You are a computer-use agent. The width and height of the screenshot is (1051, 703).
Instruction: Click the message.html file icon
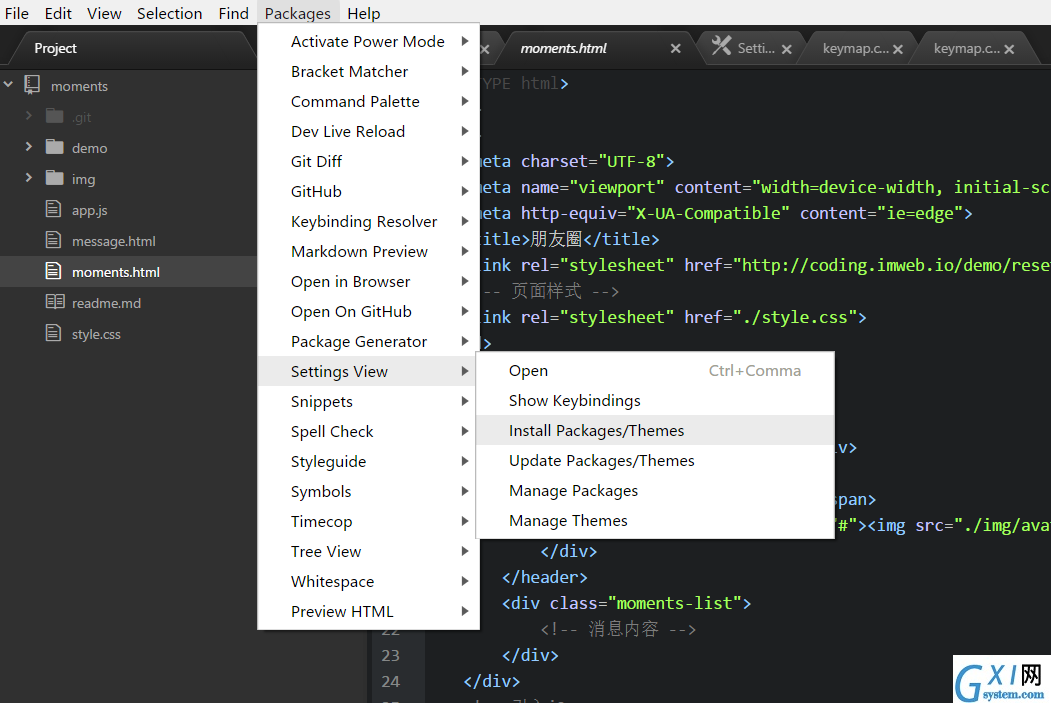[54, 239]
